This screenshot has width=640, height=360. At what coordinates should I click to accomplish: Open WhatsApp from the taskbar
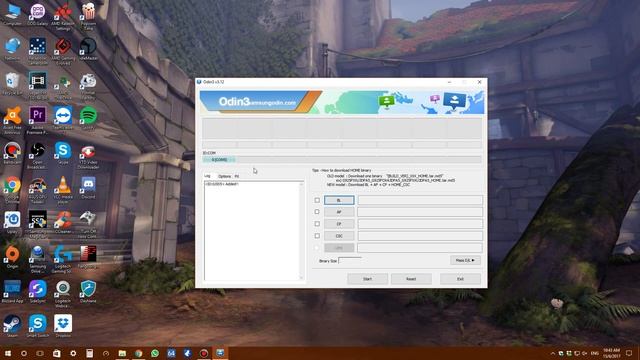[155, 353]
